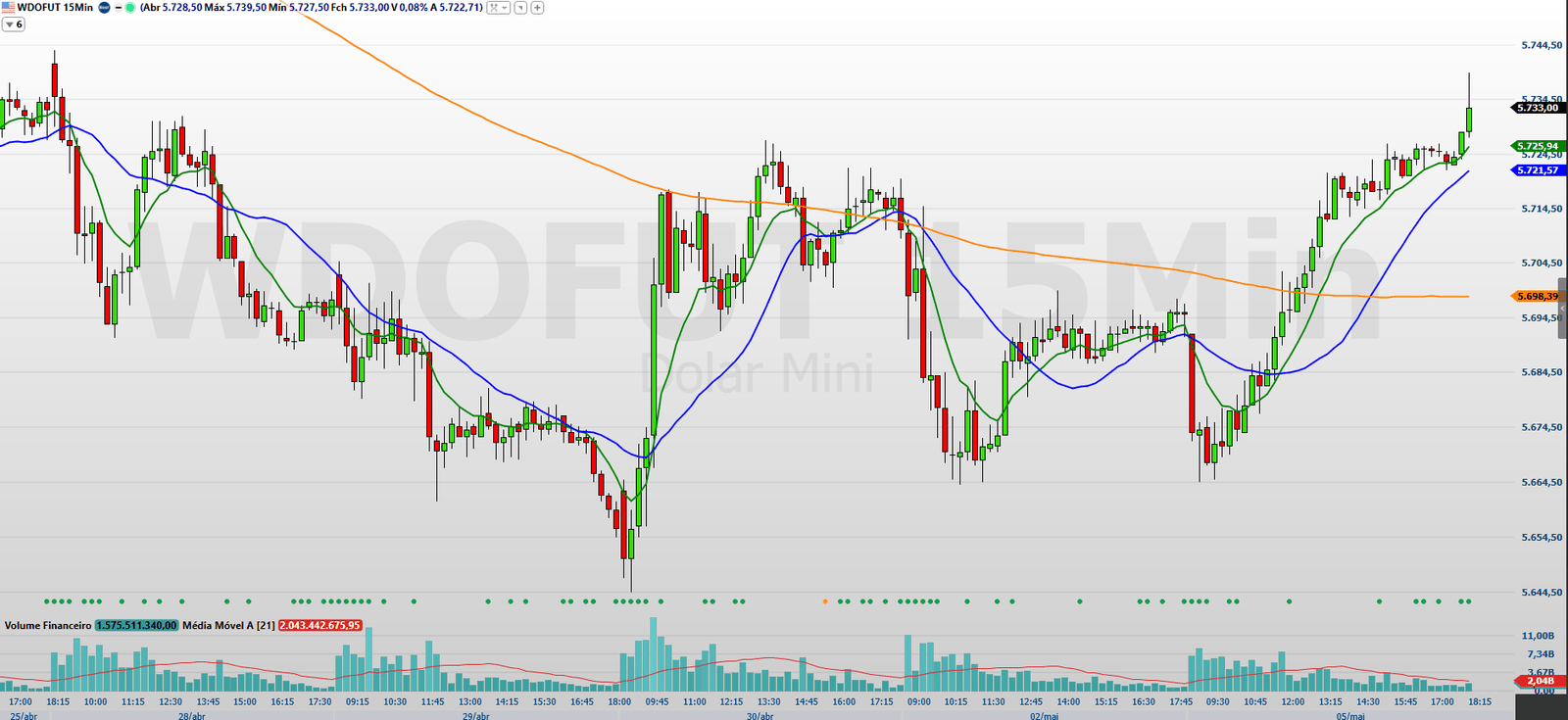Image resolution: width=1568 pixels, height=720 pixels.
Task: Click the corner arrow icon in header
Action: pos(521,8)
